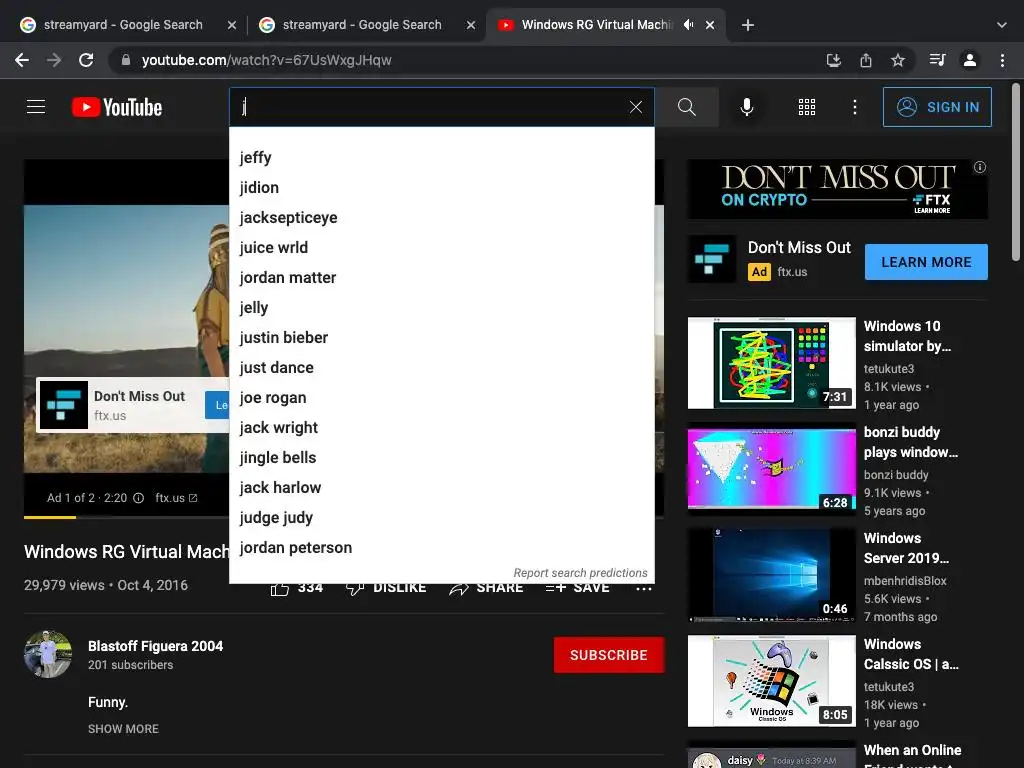Mute the tab via speaker icon
The image size is (1024, 768).
[x=688, y=25]
